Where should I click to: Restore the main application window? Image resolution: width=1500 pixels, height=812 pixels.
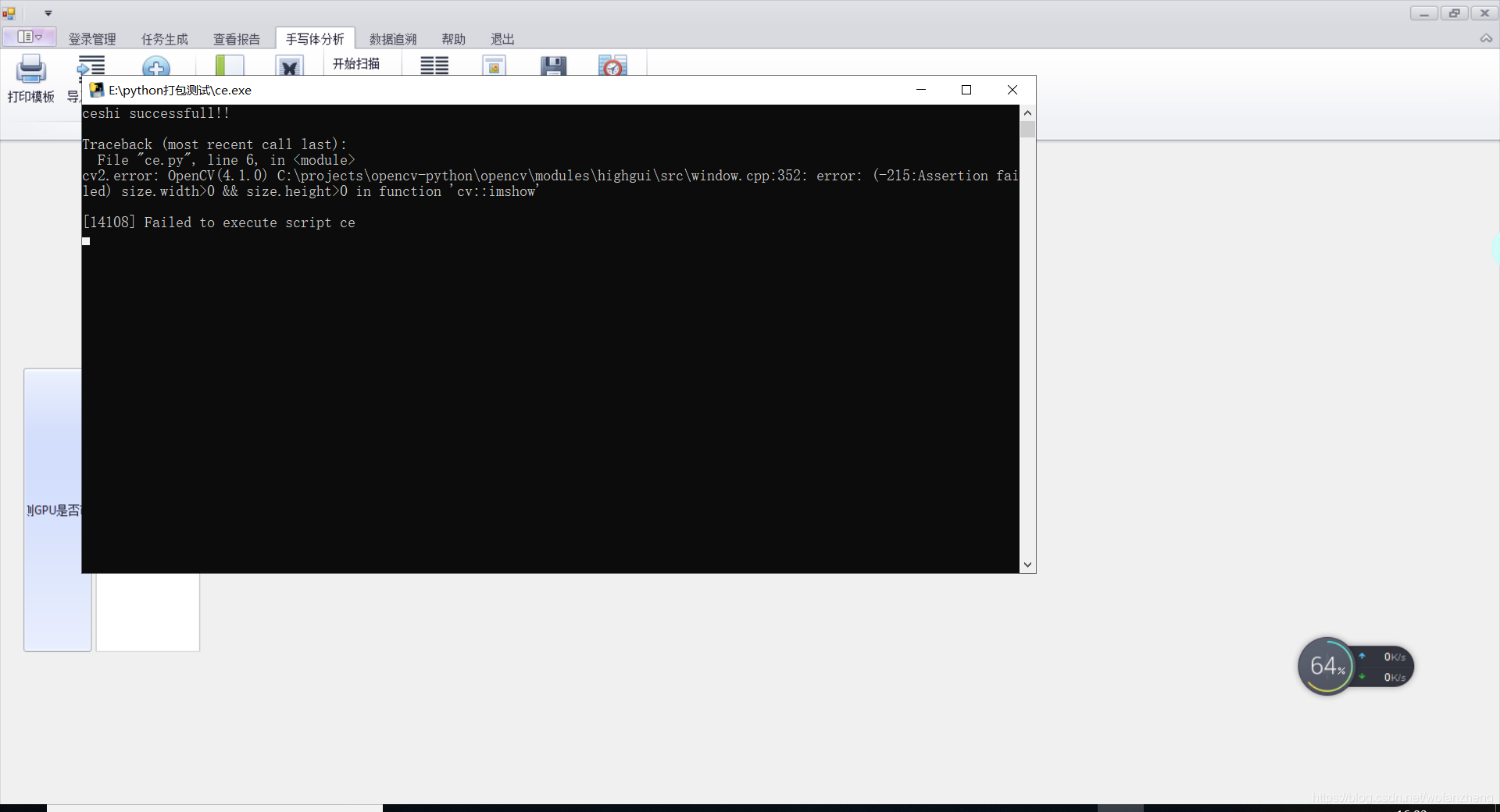click(1454, 13)
